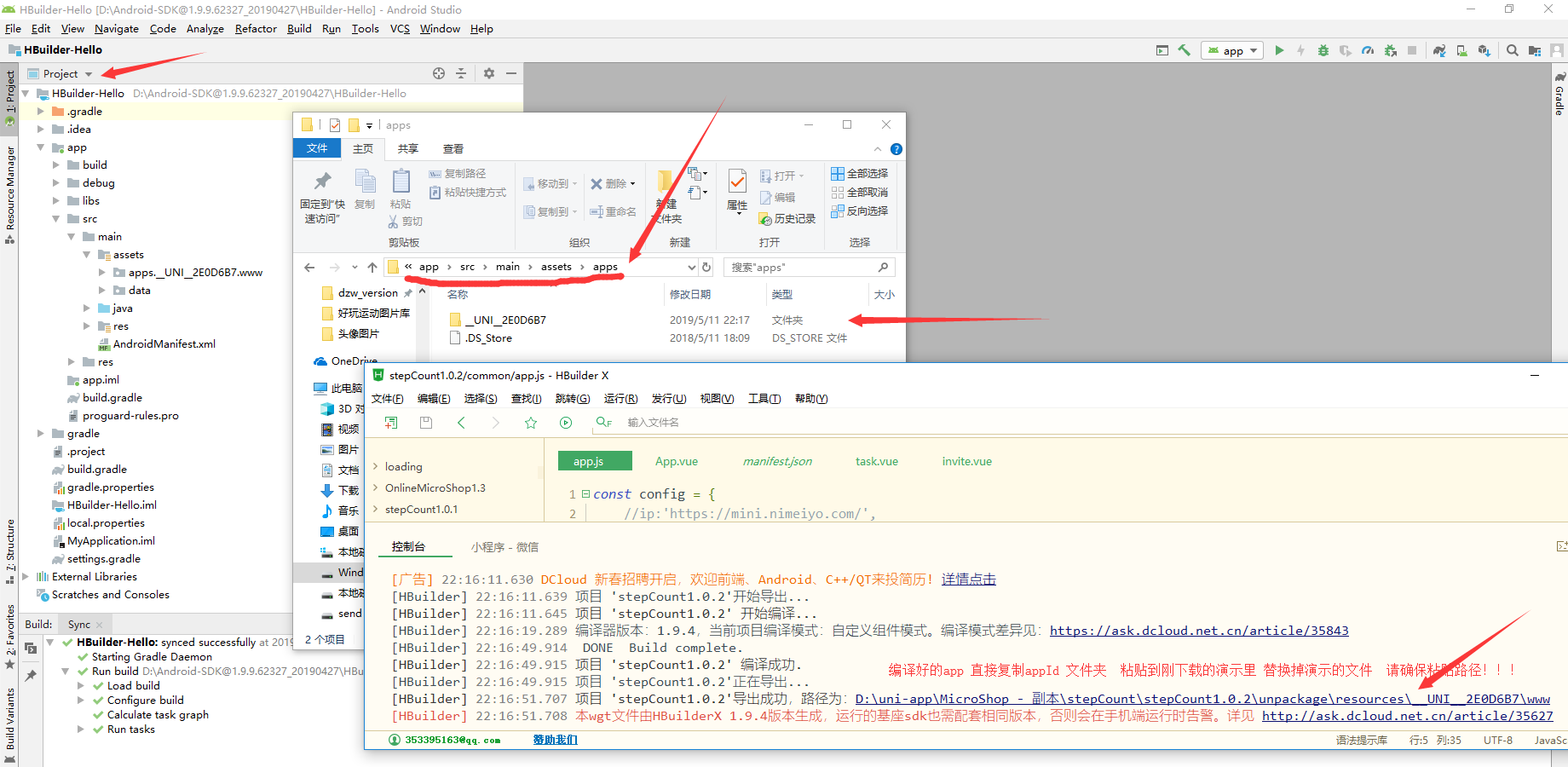
Task: Switch to the 查看 ribbon tab in Explorer
Action: (453, 149)
